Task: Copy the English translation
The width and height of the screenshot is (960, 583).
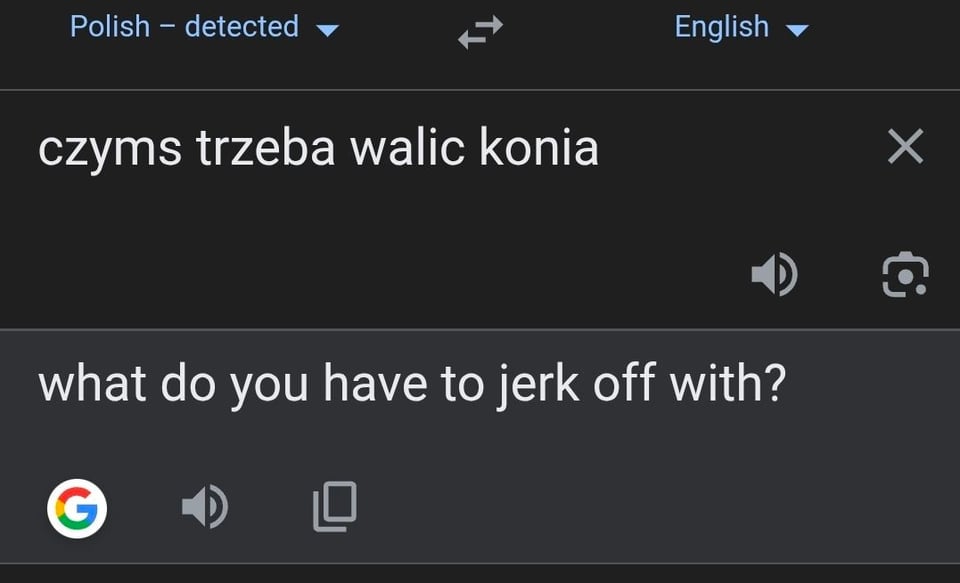Action: tap(335, 507)
